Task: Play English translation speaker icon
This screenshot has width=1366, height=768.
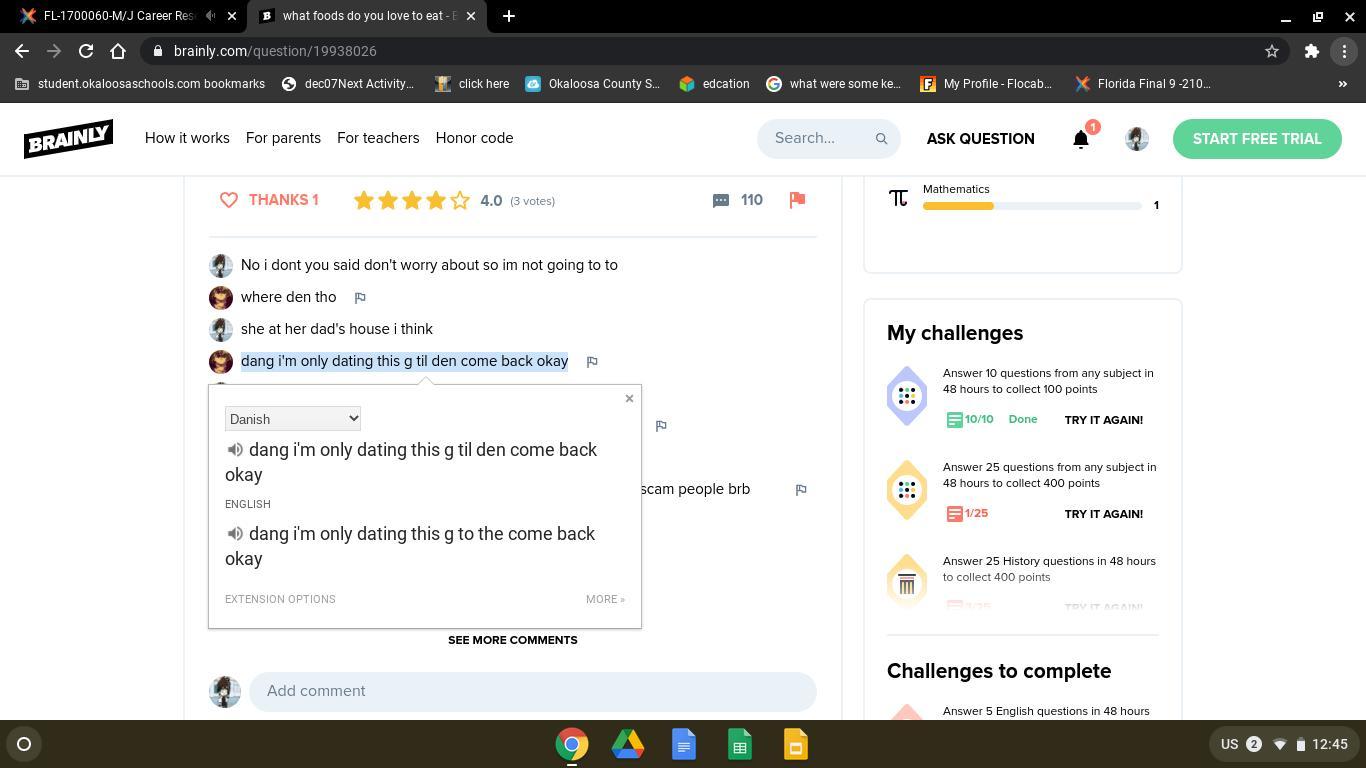Action: 235,534
